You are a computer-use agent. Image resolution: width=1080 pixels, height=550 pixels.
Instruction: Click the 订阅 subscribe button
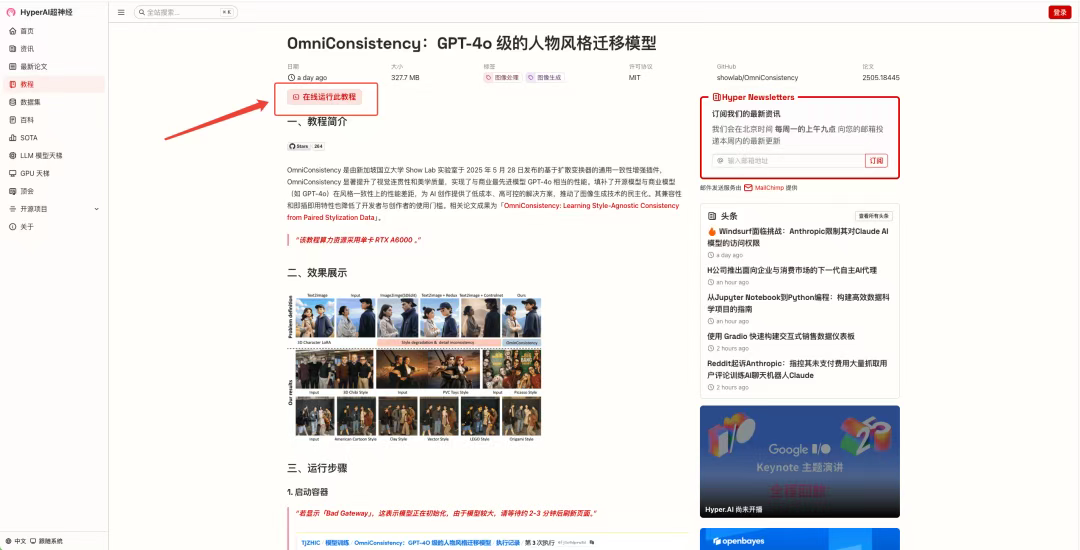point(876,160)
